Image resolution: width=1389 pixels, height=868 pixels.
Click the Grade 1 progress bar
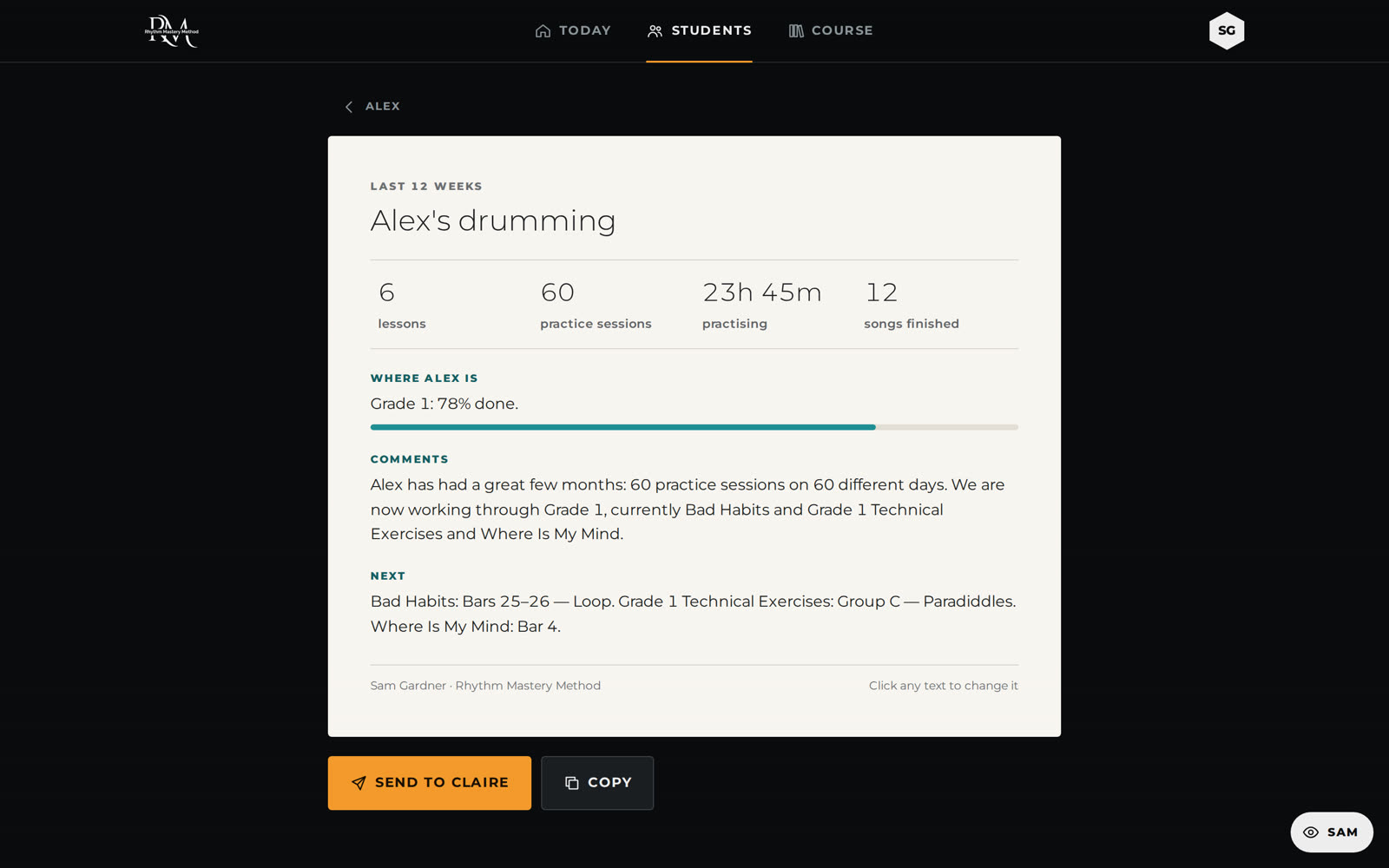click(694, 427)
